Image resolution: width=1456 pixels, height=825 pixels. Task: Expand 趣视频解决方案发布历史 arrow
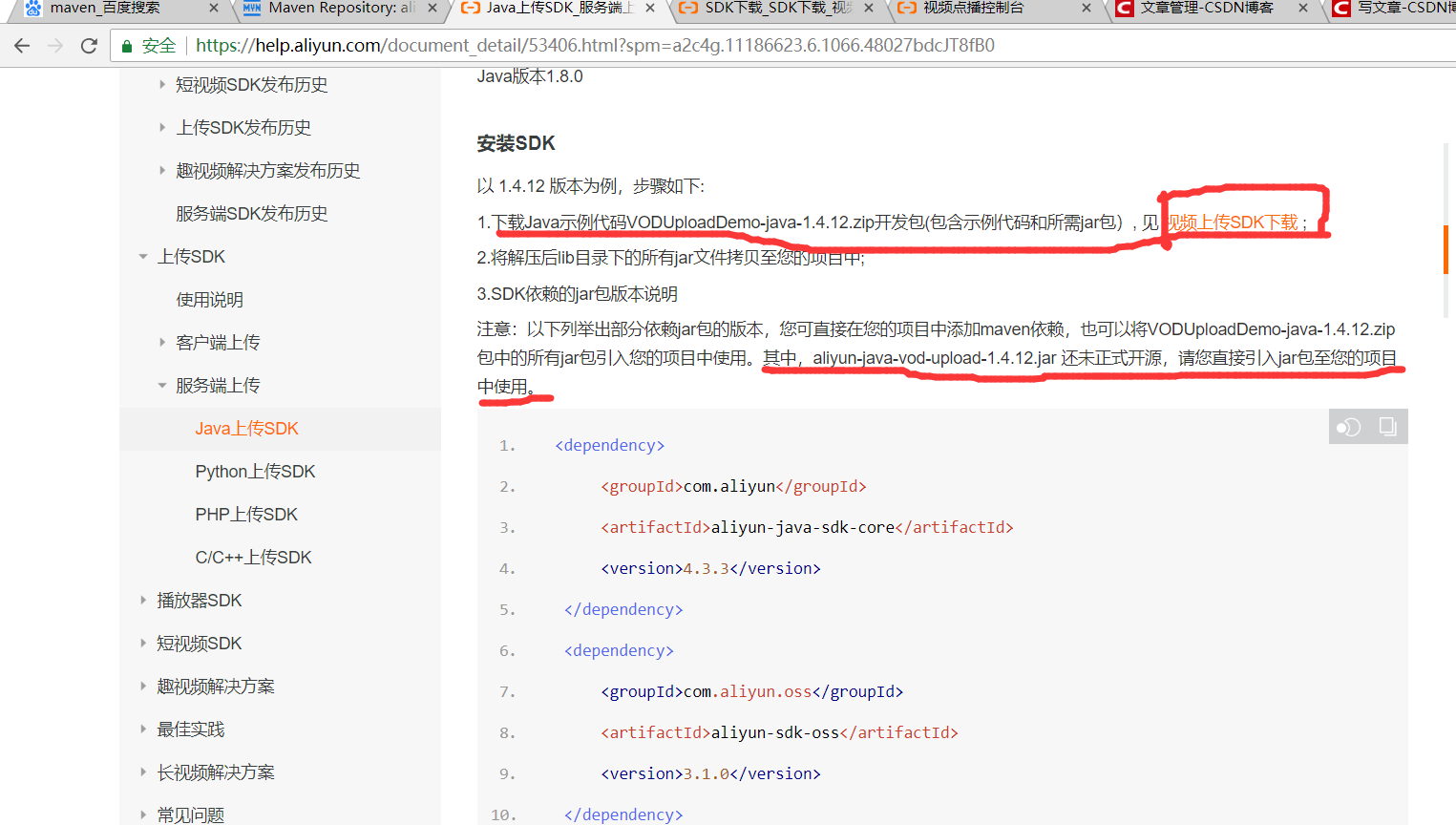[x=162, y=170]
